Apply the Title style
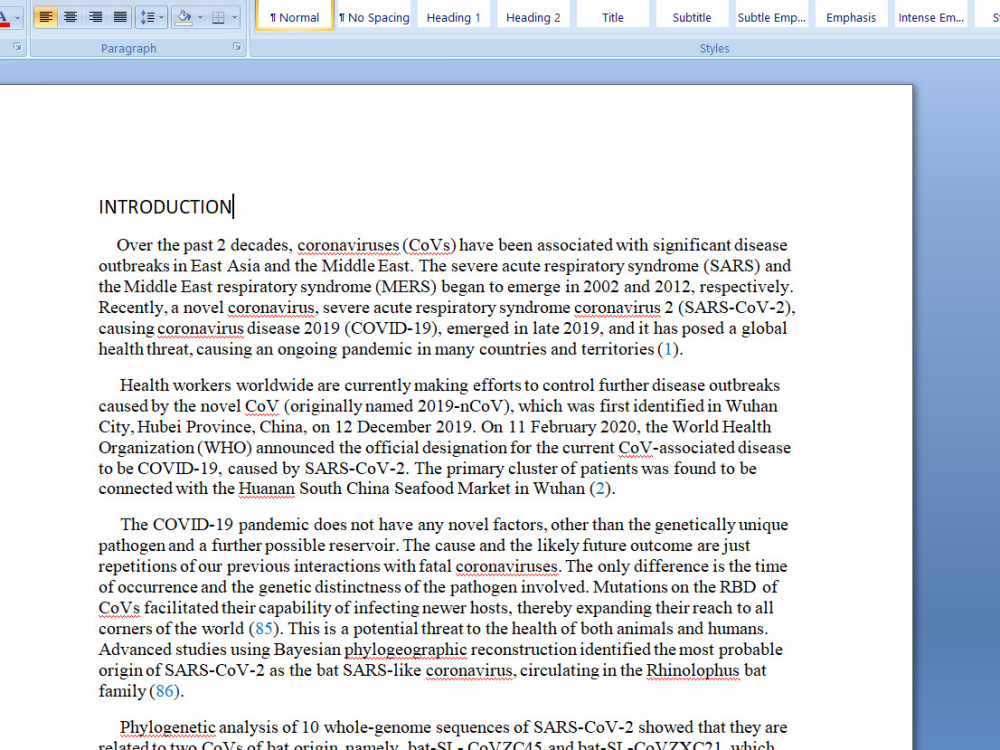Image resolution: width=1000 pixels, height=750 pixels. tap(613, 15)
